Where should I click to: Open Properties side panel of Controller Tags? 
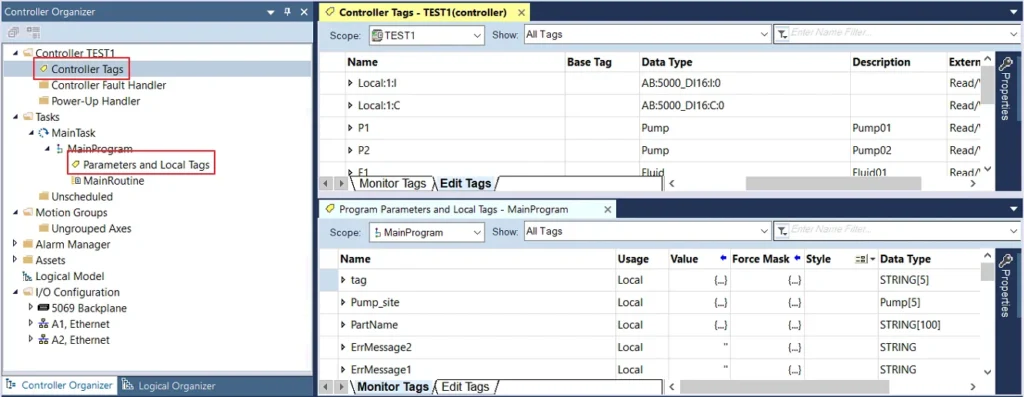tap(1005, 88)
